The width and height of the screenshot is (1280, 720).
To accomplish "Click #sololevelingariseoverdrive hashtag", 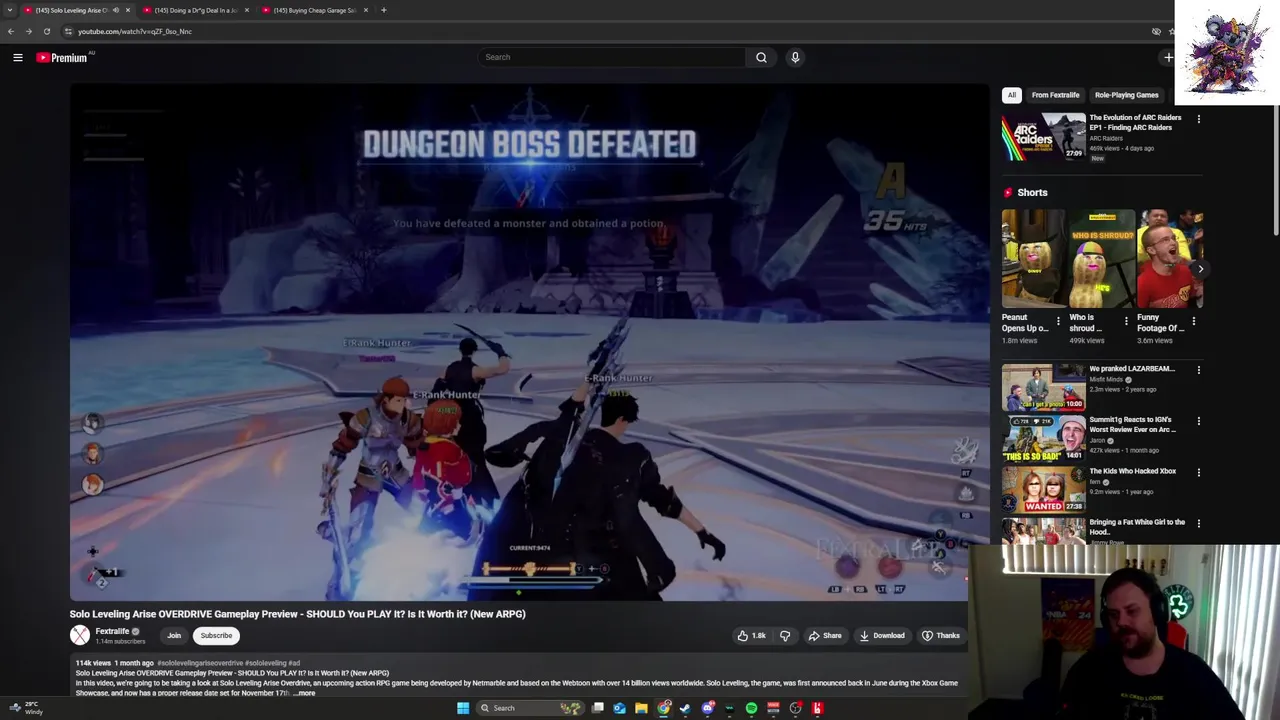I will [200, 663].
